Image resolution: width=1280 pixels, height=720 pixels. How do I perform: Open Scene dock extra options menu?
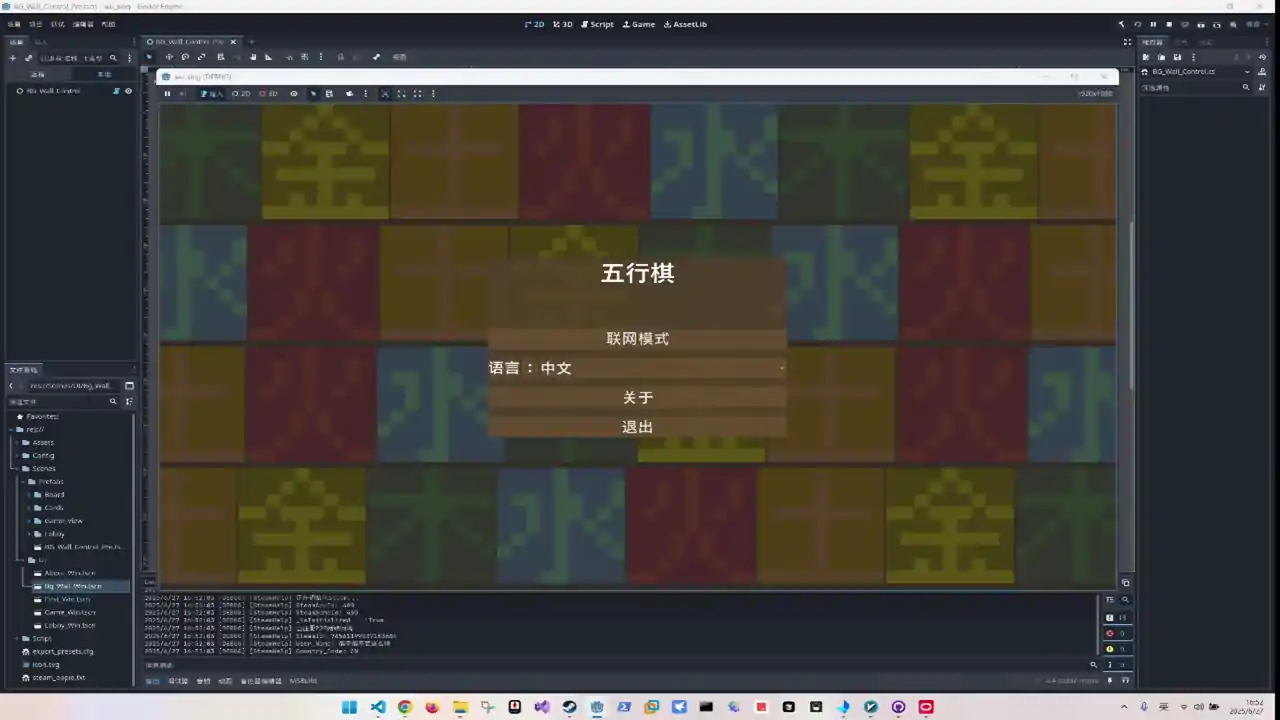pyautogui.click(x=129, y=58)
